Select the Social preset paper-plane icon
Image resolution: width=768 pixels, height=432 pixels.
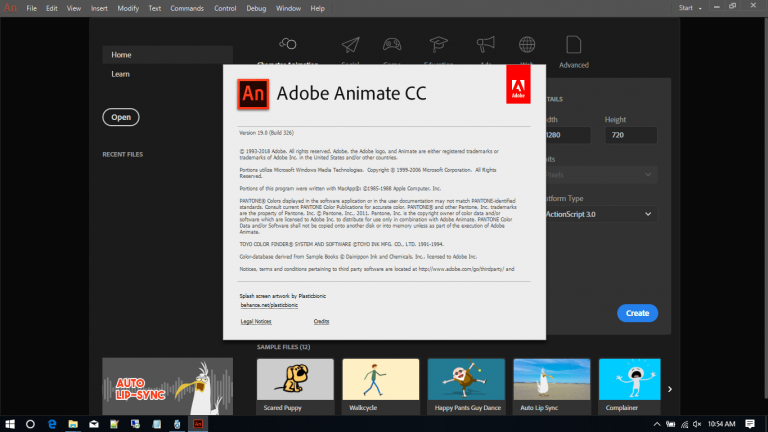click(x=350, y=45)
